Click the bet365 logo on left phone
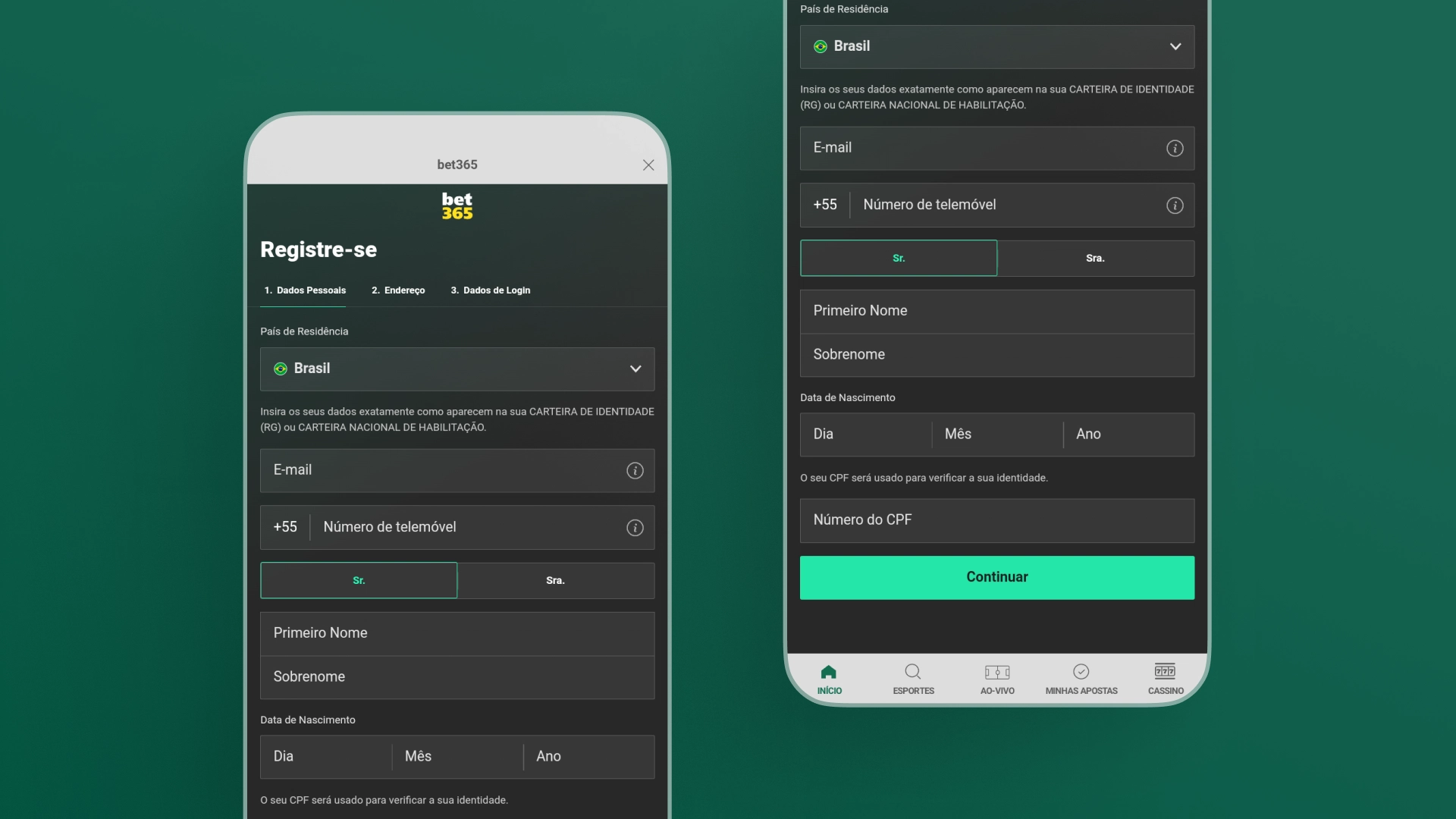Image resolution: width=1456 pixels, height=819 pixels. (x=457, y=206)
